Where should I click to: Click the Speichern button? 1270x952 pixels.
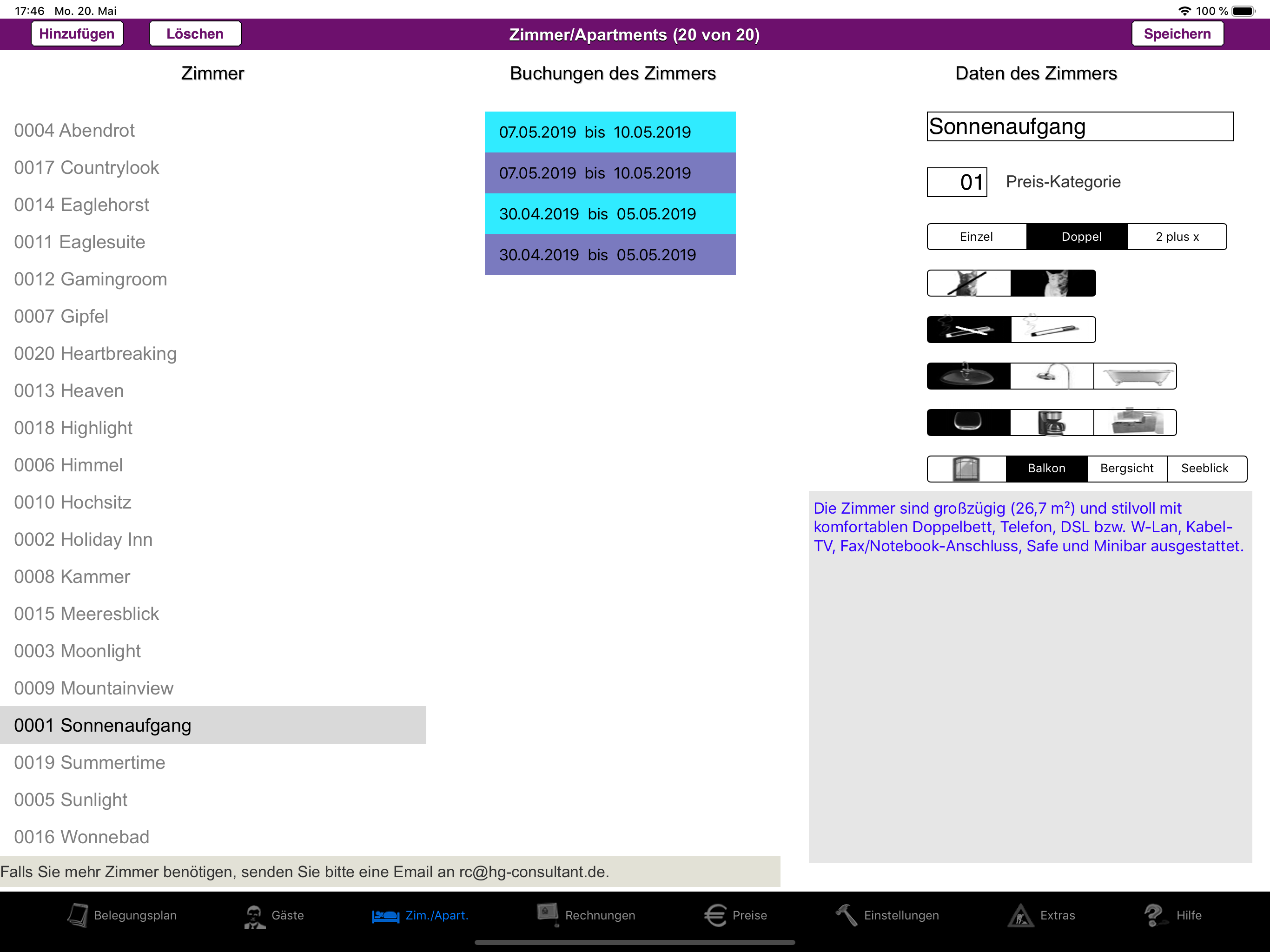point(1177,34)
